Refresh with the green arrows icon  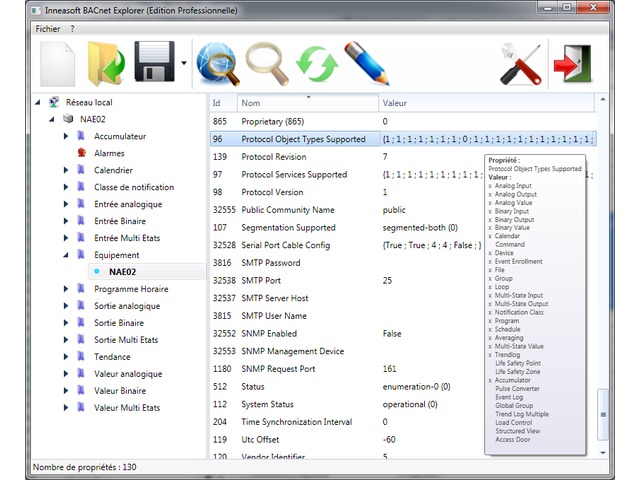[x=316, y=65]
